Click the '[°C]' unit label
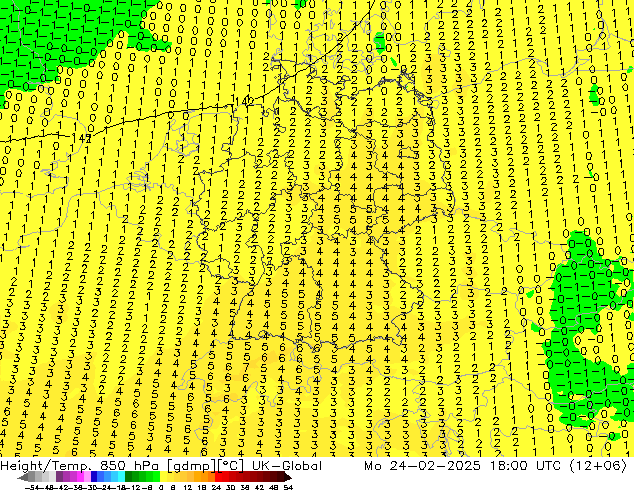This screenshot has height=490, width=634. point(231,466)
